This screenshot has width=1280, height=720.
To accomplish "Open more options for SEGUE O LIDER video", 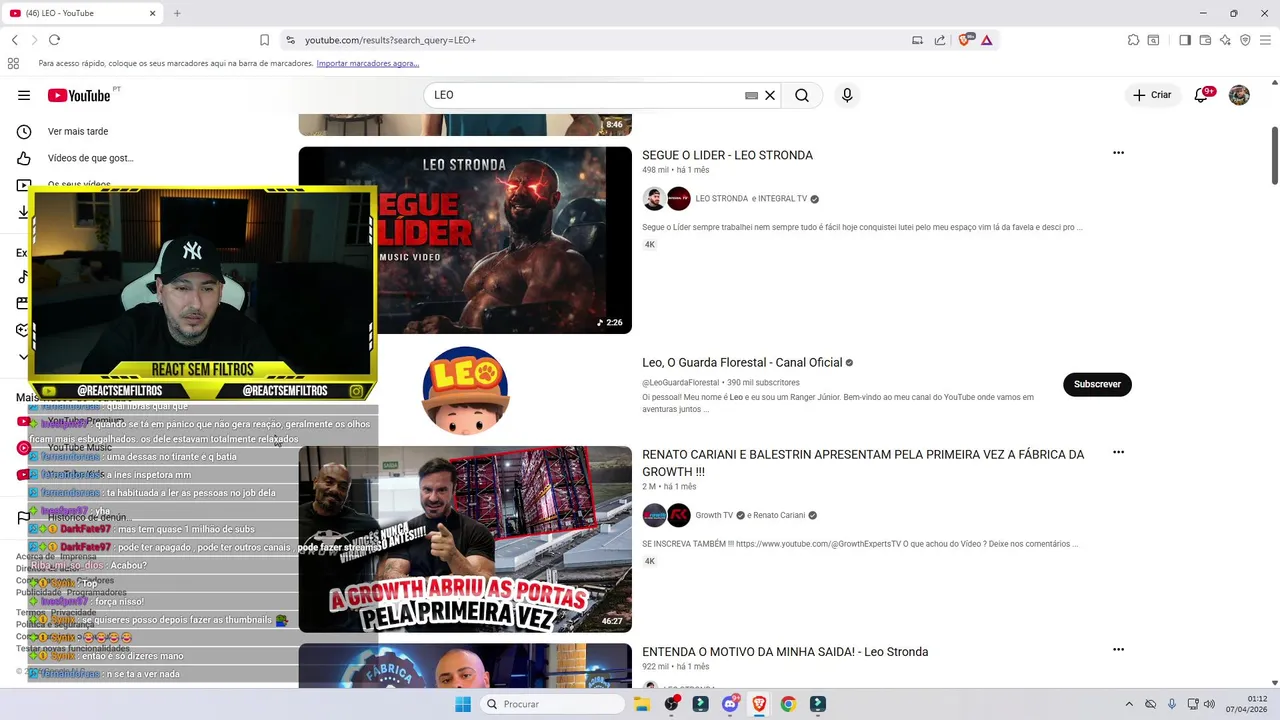I will [1118, 153].
